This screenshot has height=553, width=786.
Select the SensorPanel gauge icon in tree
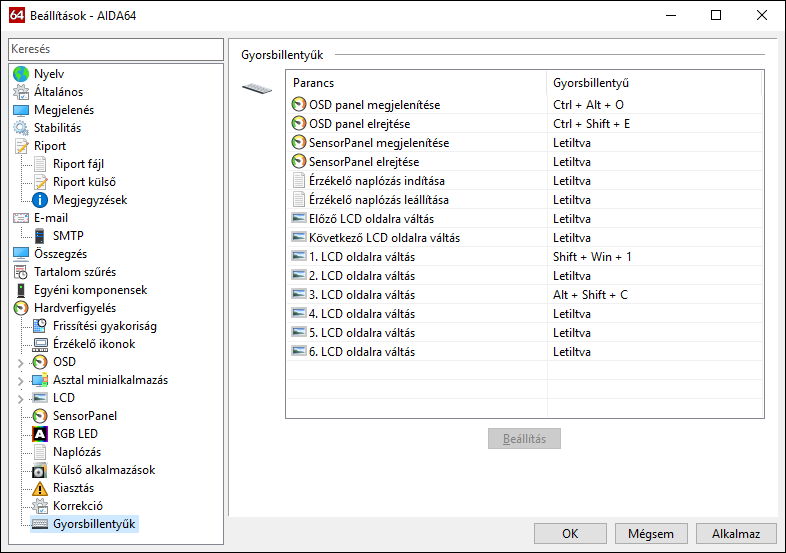40,416
